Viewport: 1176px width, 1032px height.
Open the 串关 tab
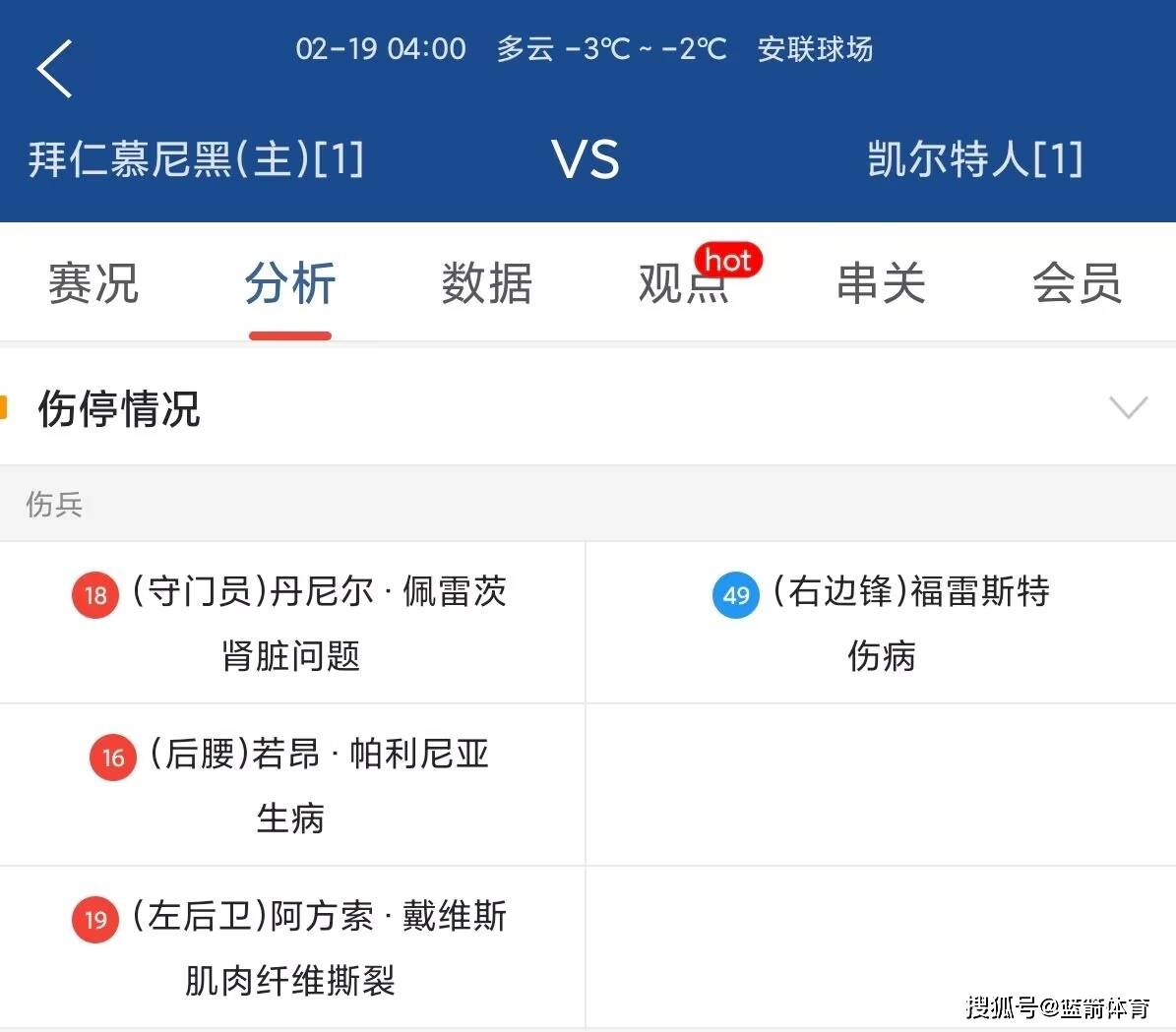click(881, 283)
